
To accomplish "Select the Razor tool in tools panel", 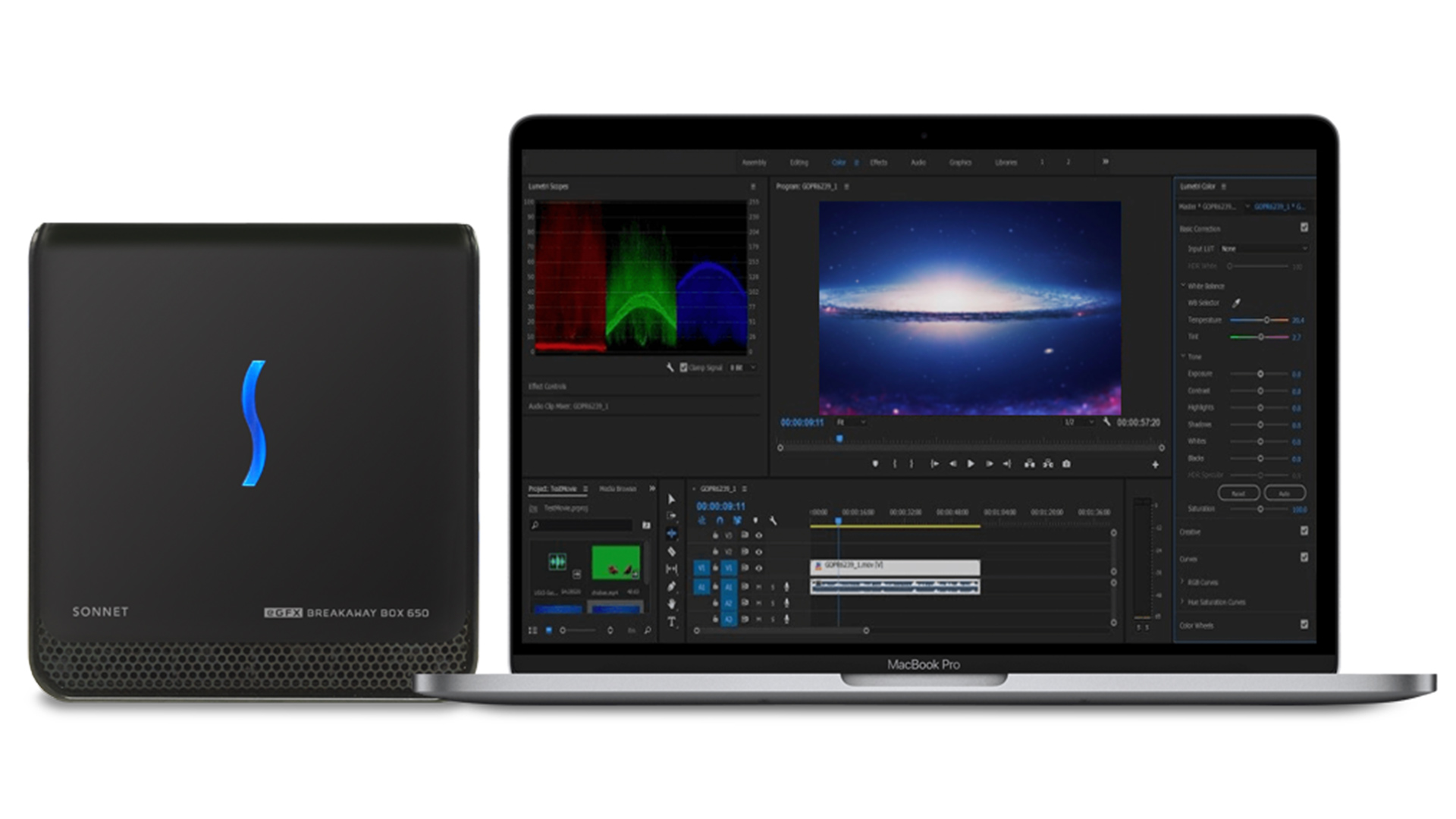I will (671, 551).
